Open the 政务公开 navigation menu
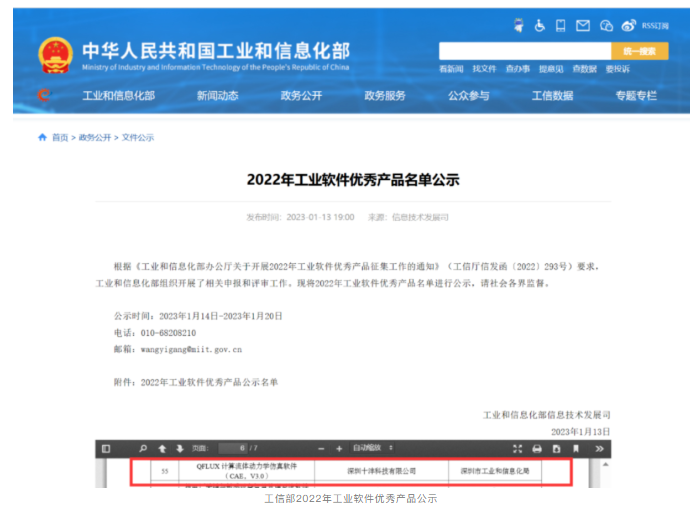Image resolution: width=695 pixels, height=516 pixels. (x=301, y=96)
